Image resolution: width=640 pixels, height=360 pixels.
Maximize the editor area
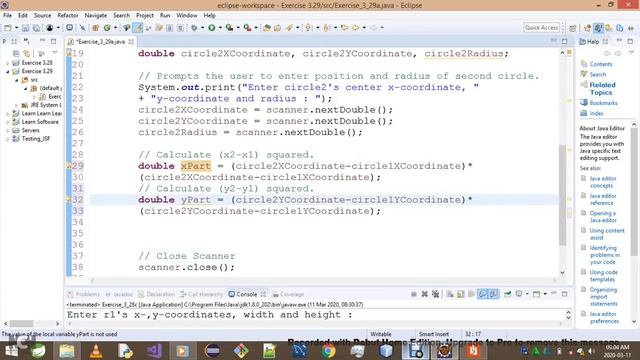click(564, 41)
